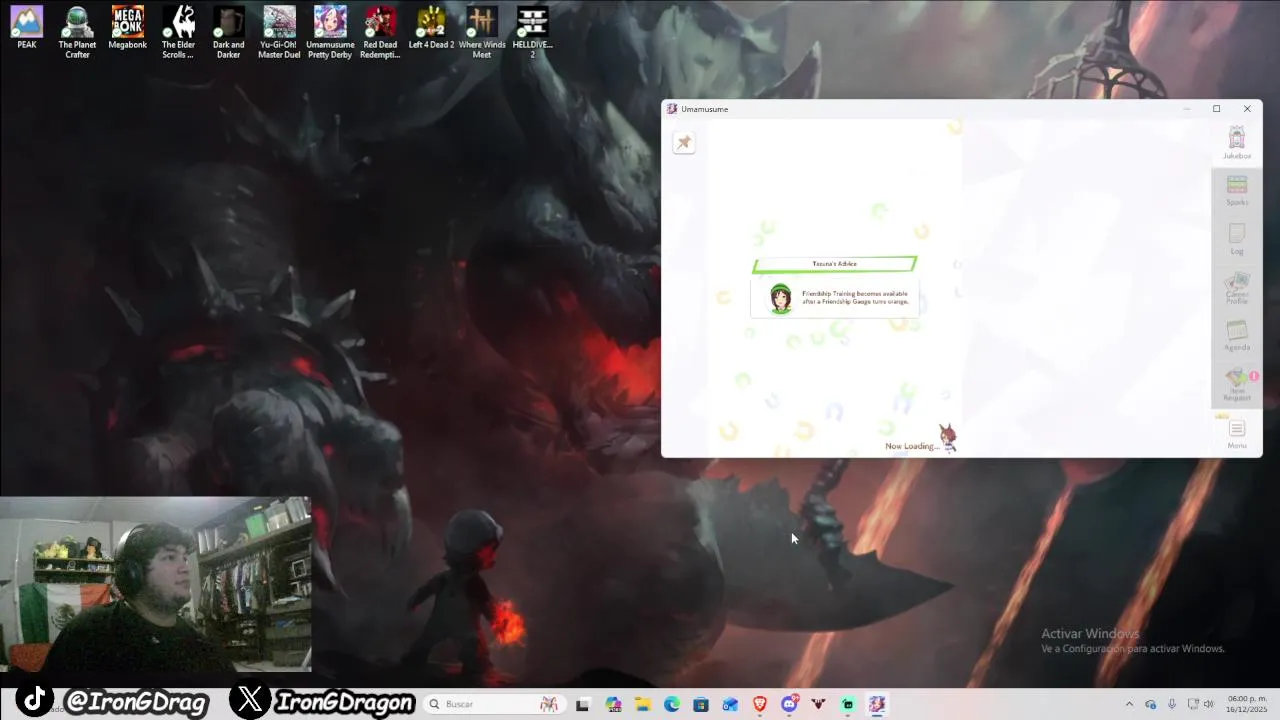Open the Copilot taskbar icon

613,704
